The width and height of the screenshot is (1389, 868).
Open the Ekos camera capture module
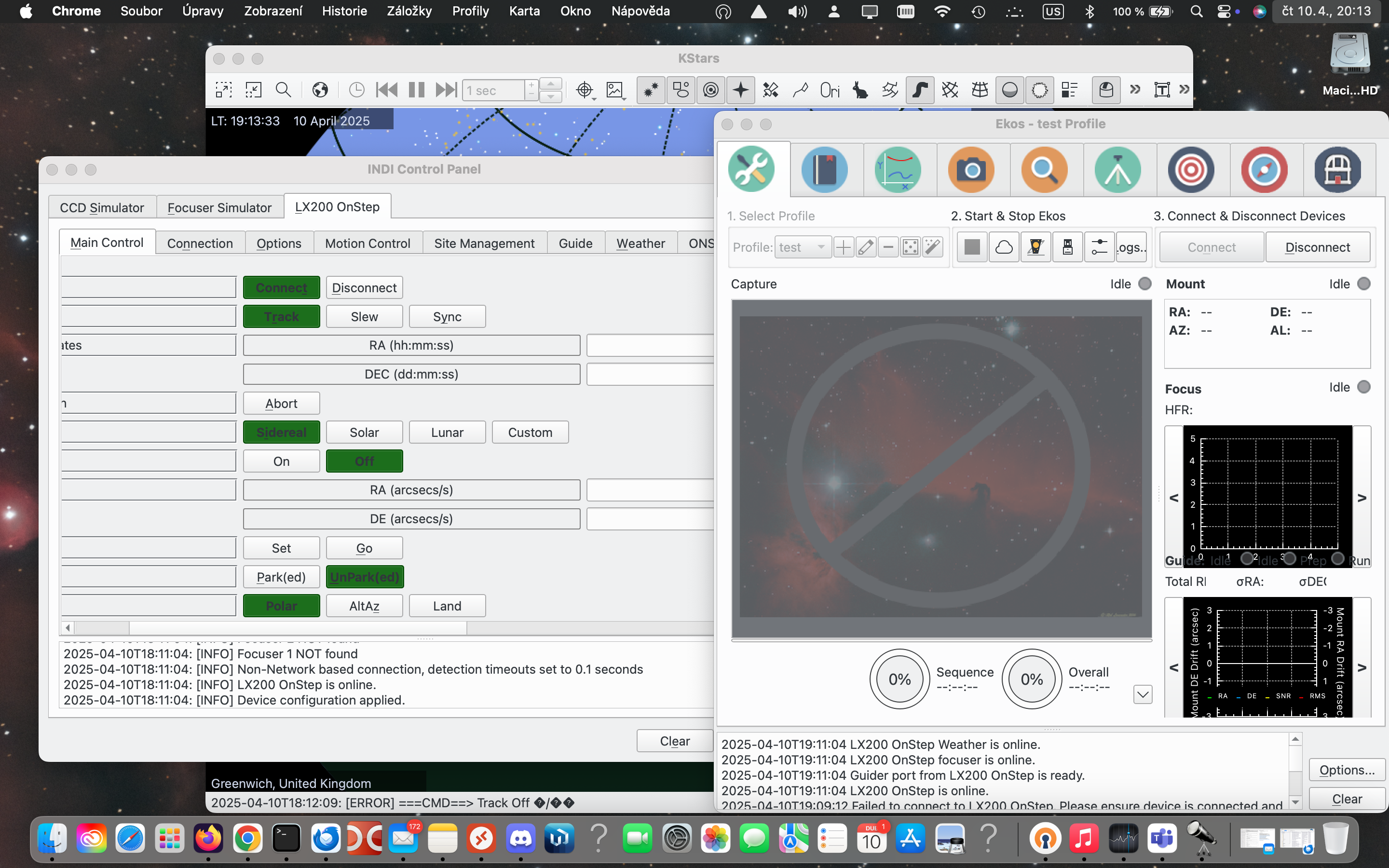[x=970, y=169]
